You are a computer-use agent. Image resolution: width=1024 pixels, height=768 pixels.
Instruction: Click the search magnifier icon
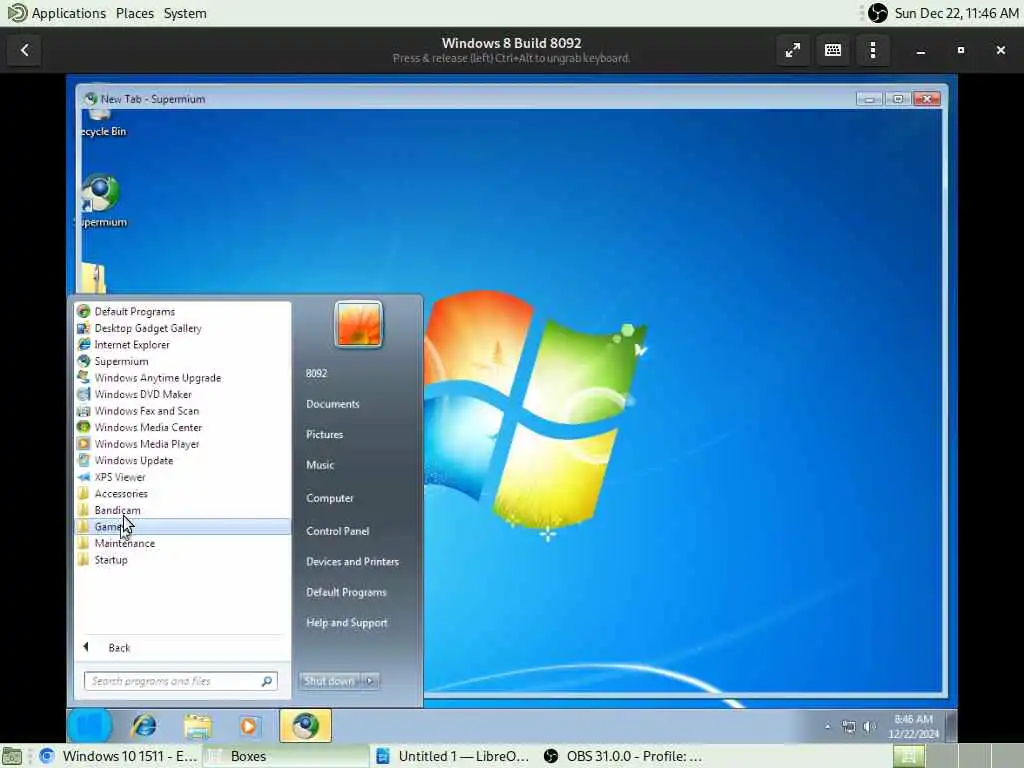tap(266, 681)
